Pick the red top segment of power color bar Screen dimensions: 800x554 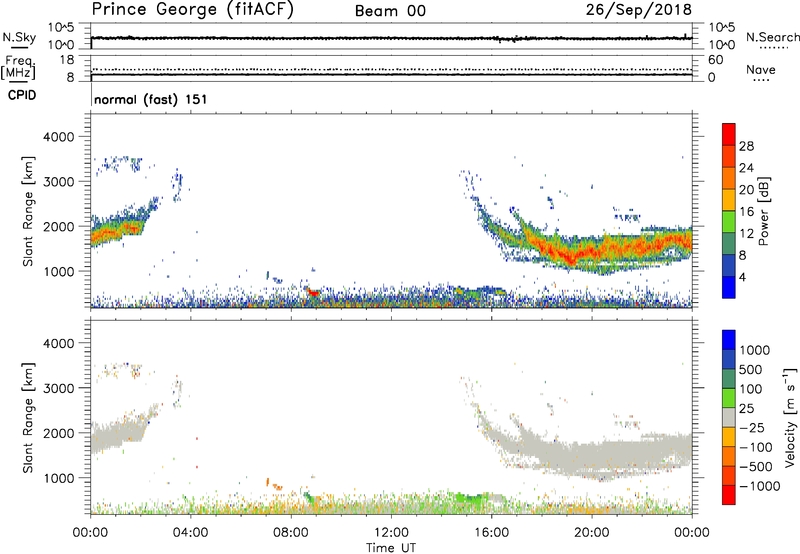click(x=729, y=135)
